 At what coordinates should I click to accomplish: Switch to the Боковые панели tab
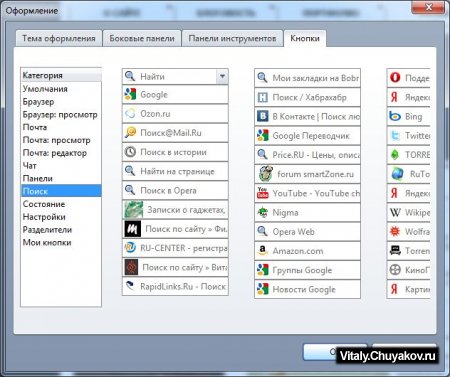(x=142, y=39)
